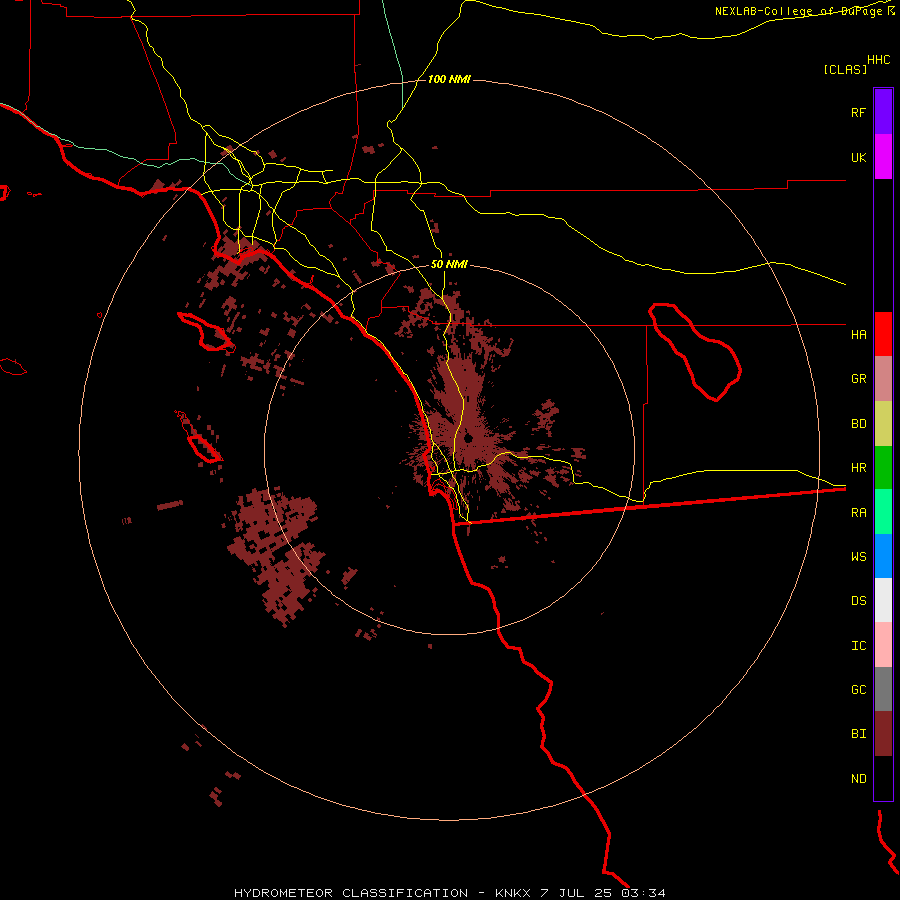Click the GC legend label

point(858,690)
